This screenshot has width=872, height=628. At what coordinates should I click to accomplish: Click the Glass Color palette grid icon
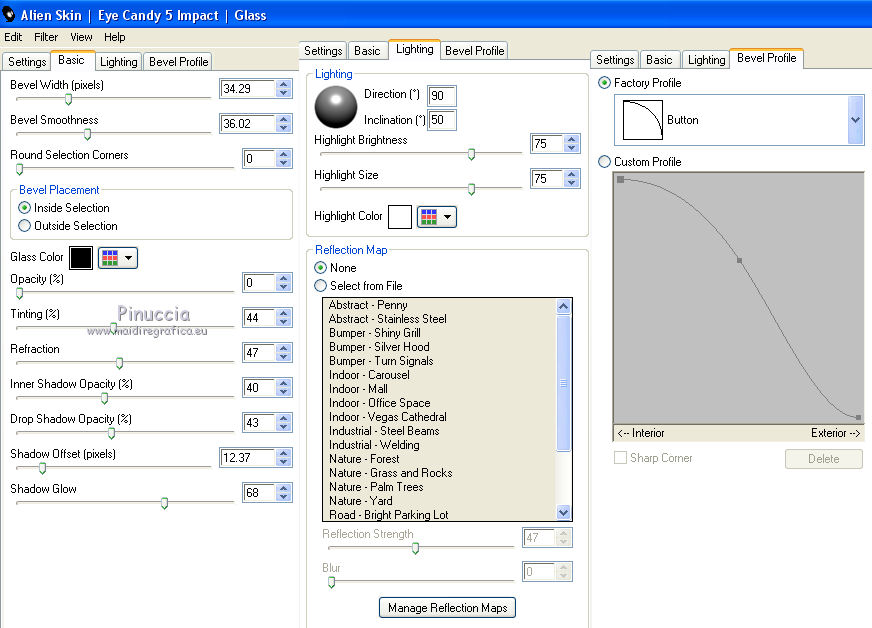pyautogui.click(x=110, y=258)
